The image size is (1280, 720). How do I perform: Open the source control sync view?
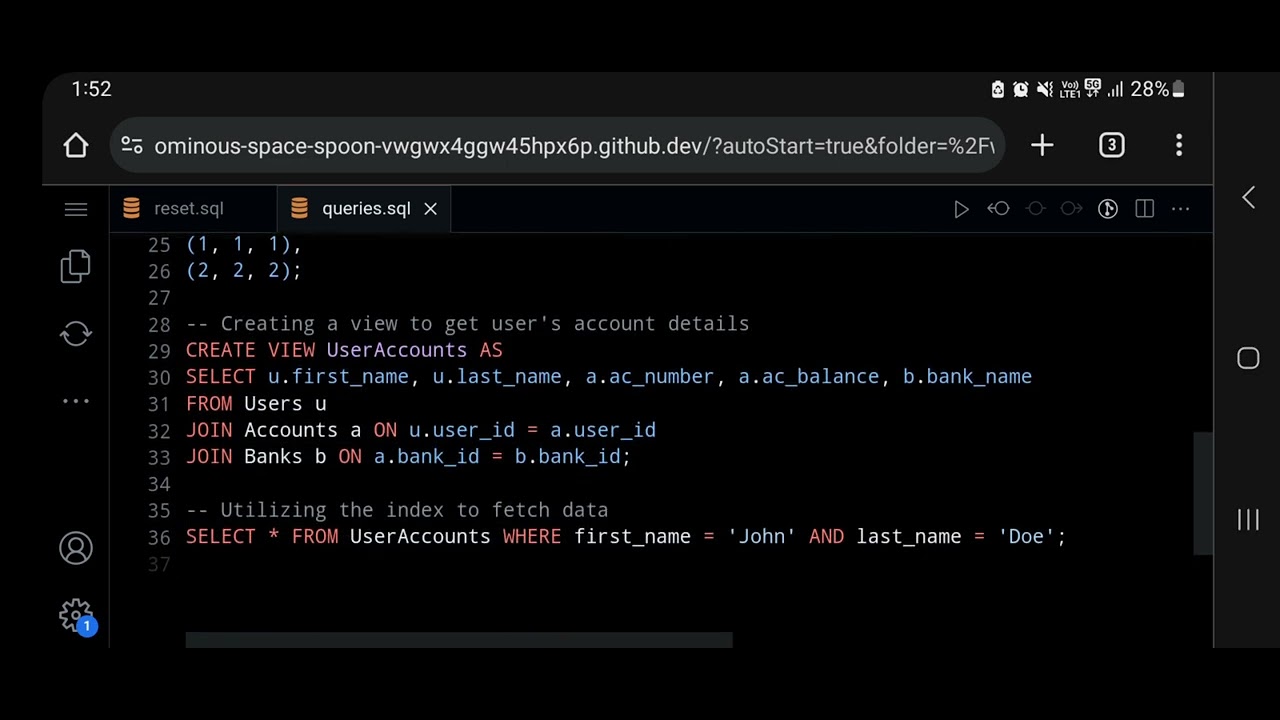(76, 334)
